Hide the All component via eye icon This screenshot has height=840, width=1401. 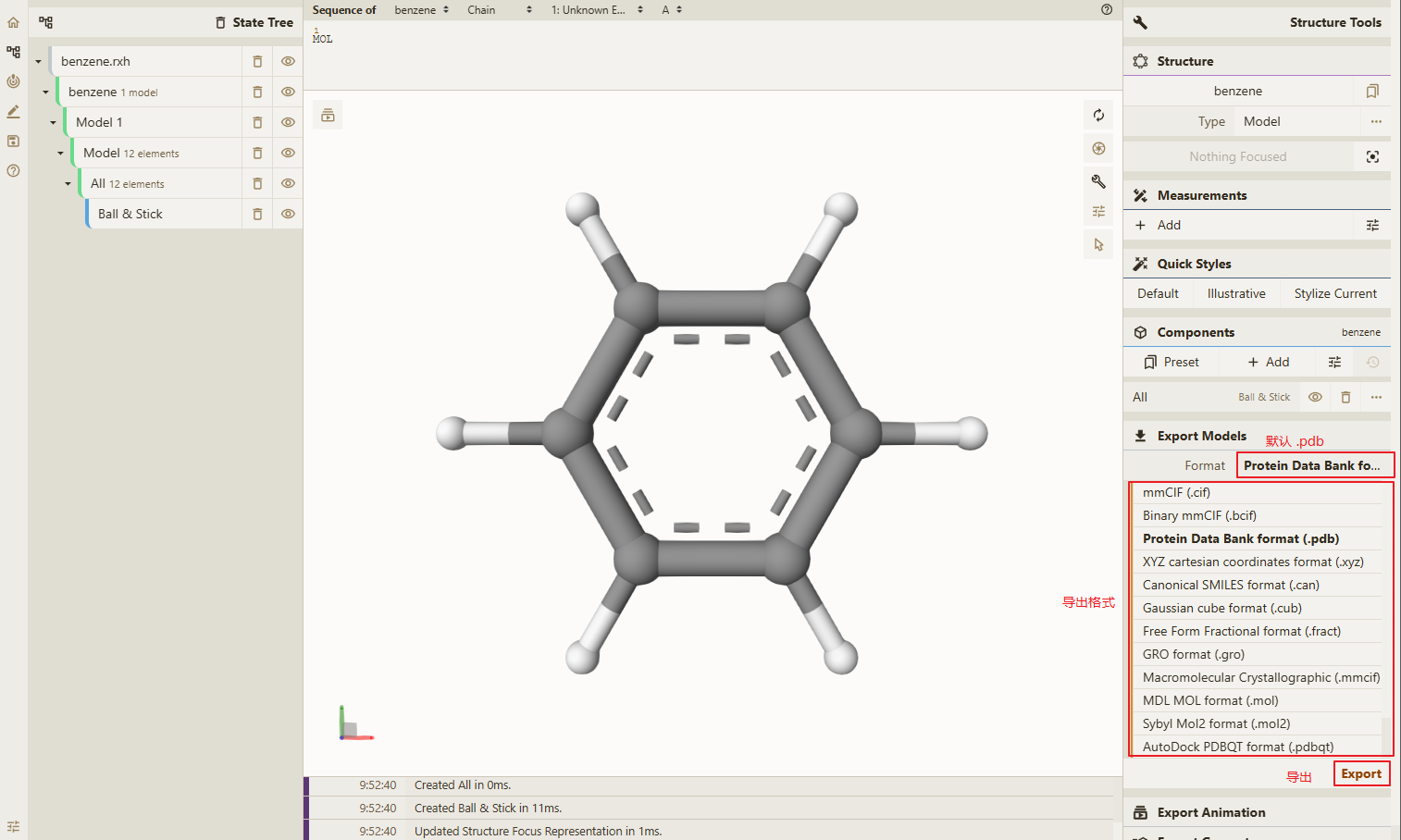point(1315,397)
